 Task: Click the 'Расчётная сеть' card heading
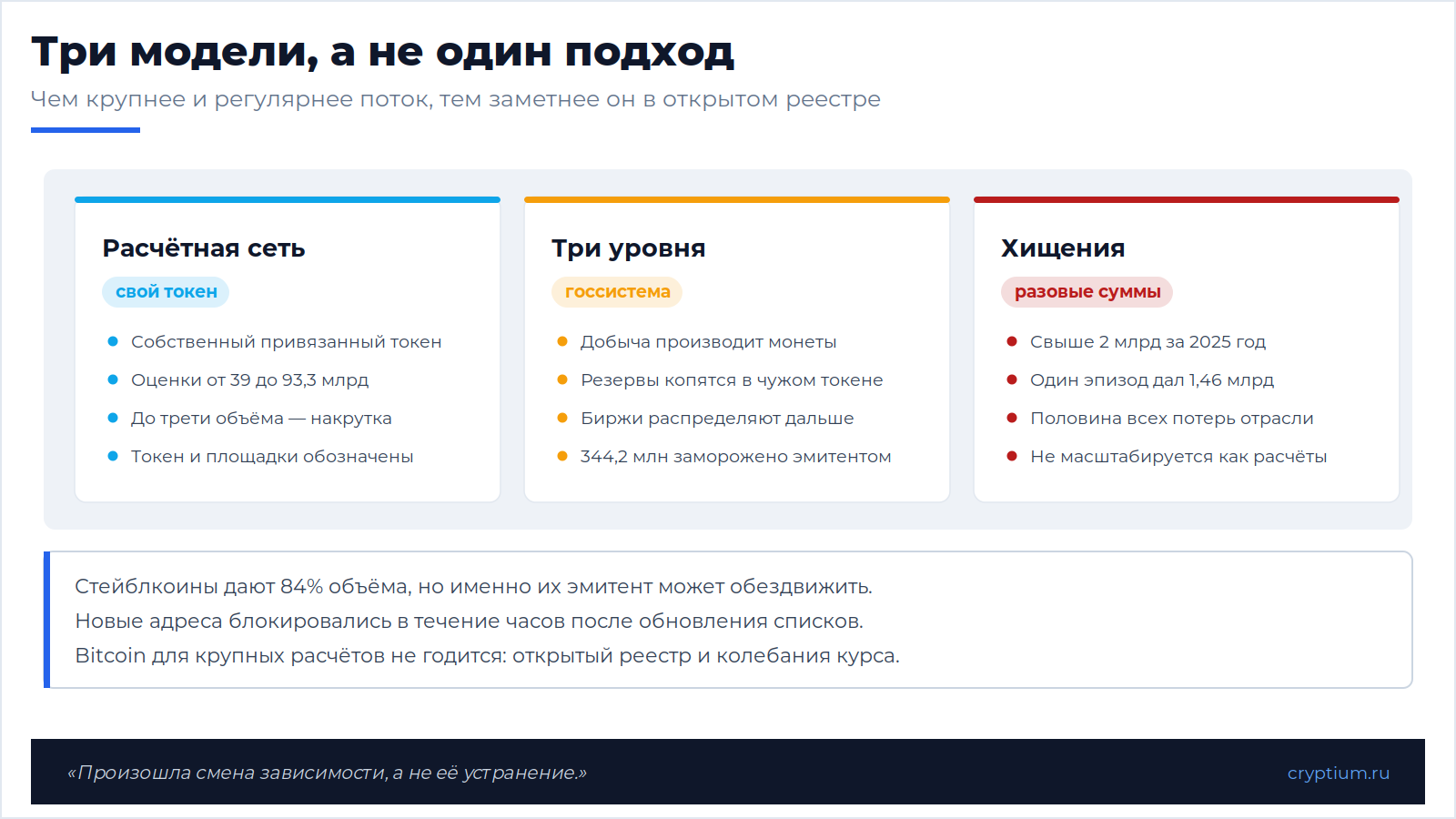204,248
